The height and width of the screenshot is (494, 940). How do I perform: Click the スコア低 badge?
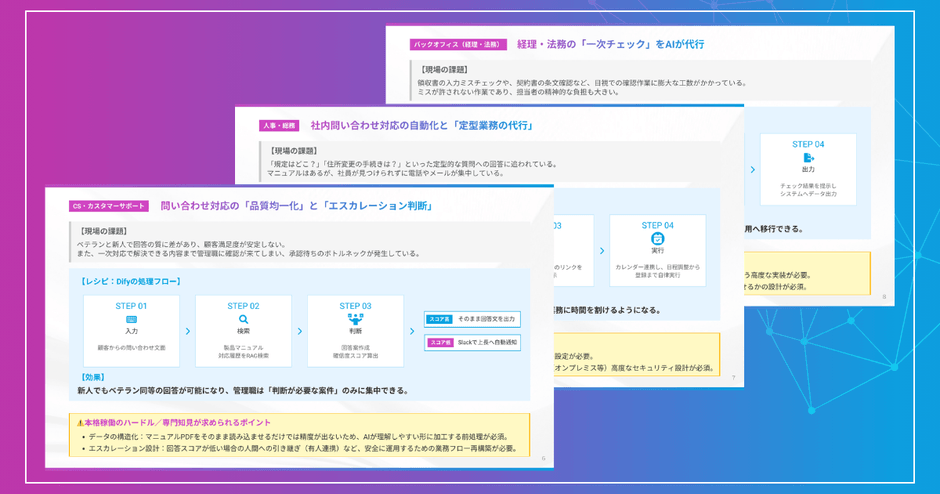point(439,343)
